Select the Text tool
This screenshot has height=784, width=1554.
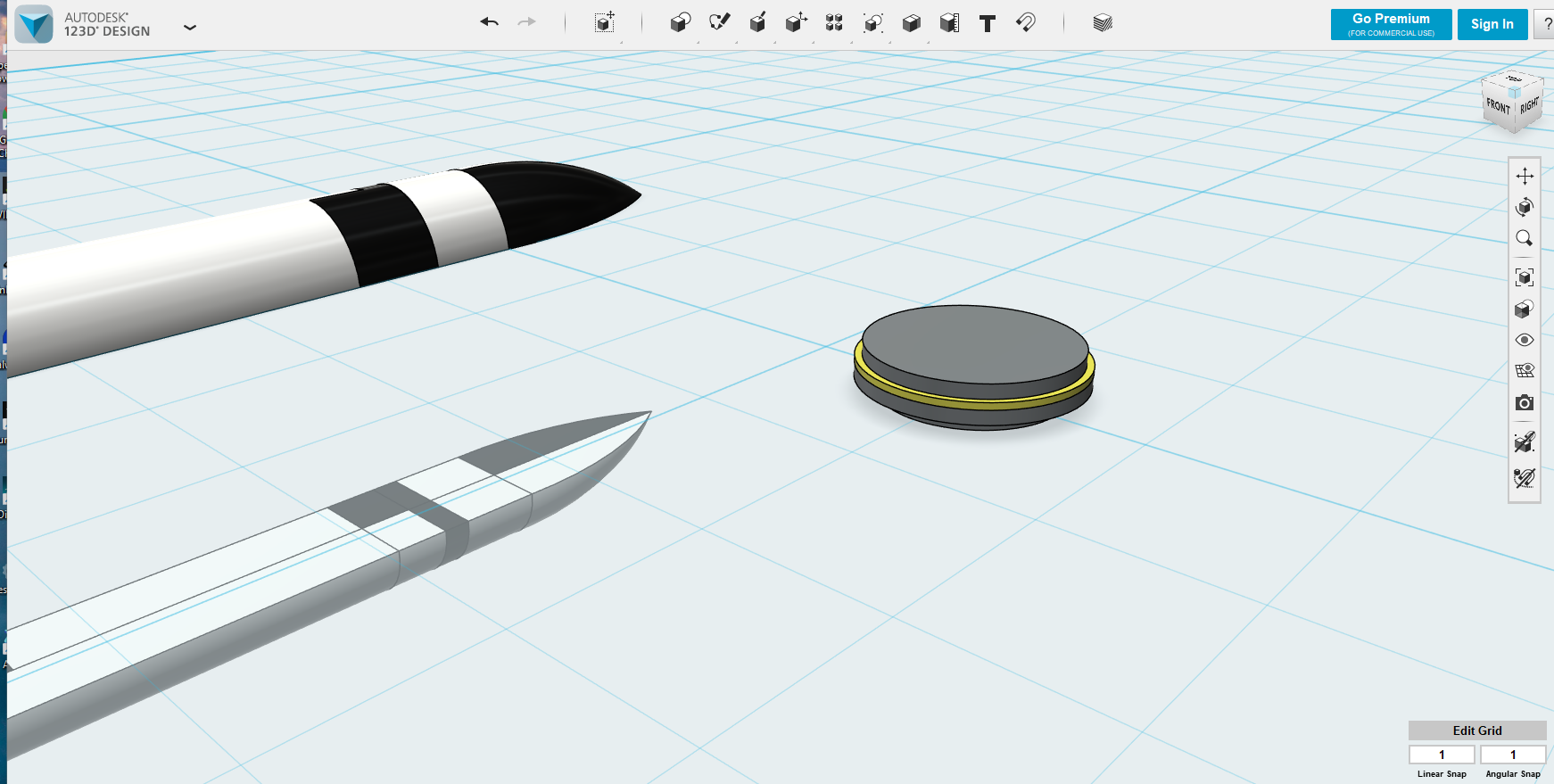[x=988, y=23]
